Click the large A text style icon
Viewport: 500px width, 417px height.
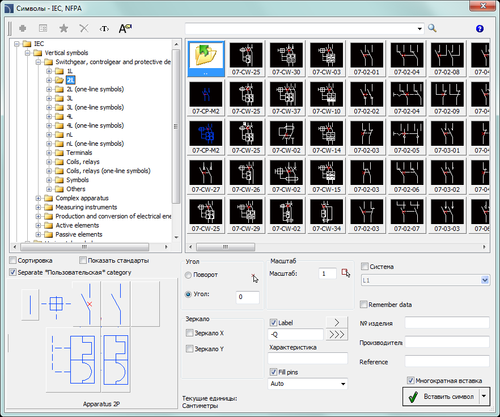[x=125, y=29]
